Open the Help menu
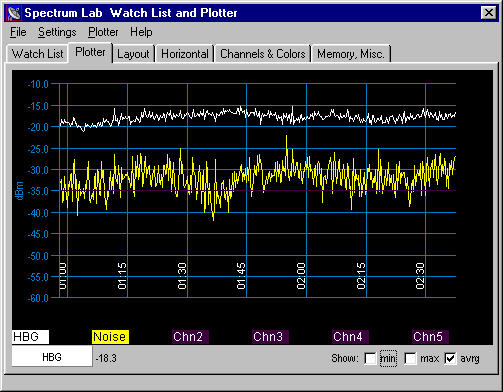 click(141, 32)
